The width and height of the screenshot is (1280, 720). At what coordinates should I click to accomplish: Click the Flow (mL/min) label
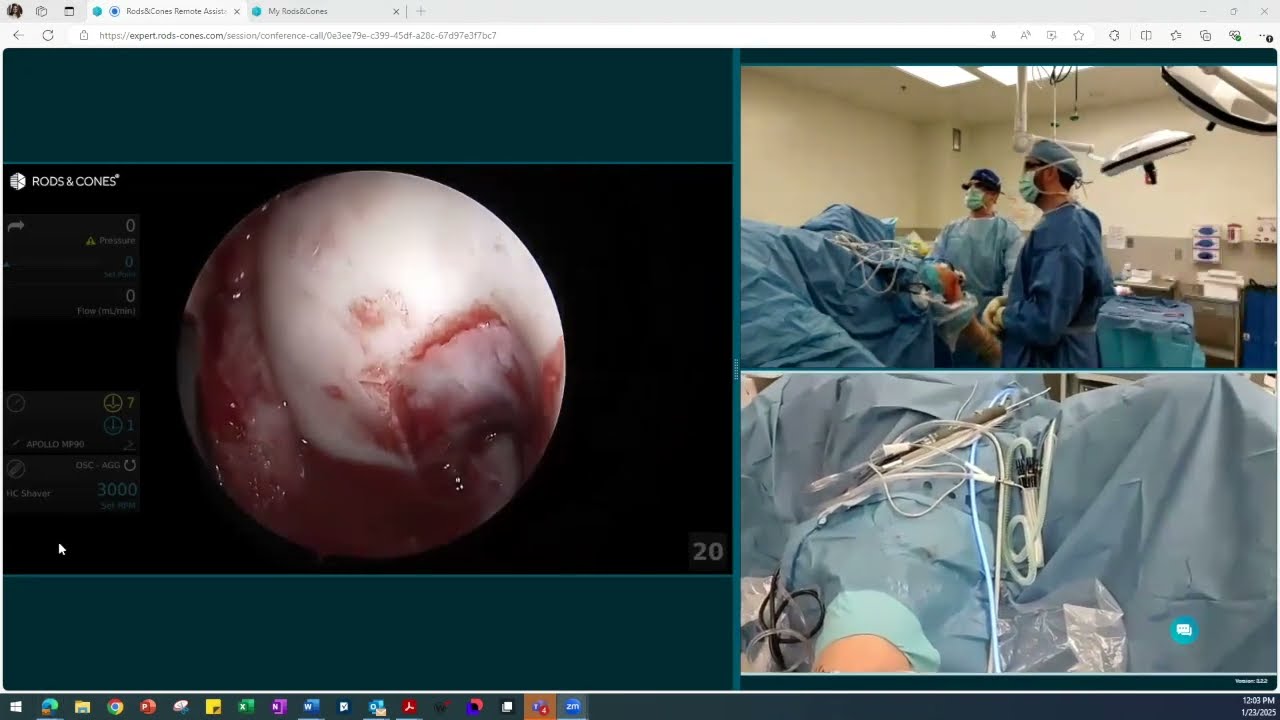click(x=106, y=311)
